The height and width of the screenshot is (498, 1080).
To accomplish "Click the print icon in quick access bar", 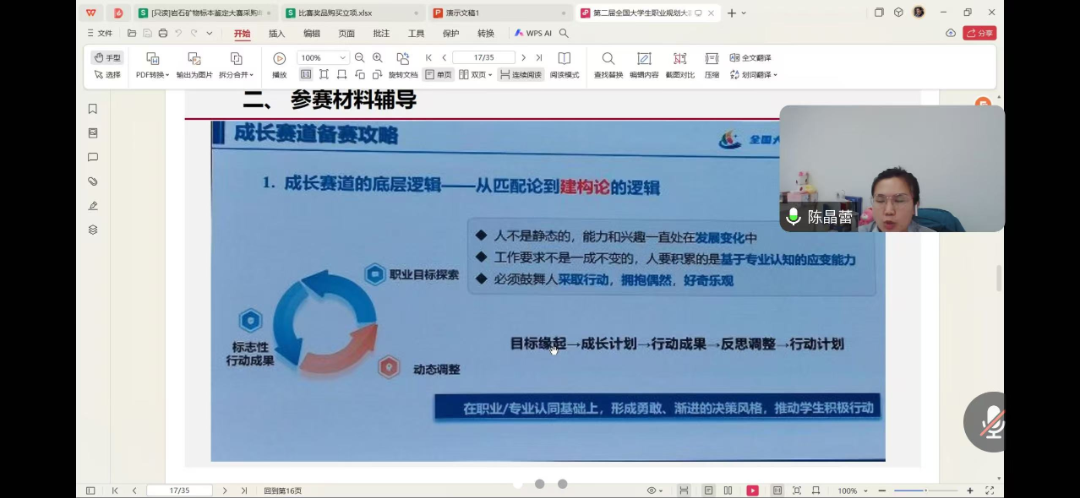I will tap(162, 33).
